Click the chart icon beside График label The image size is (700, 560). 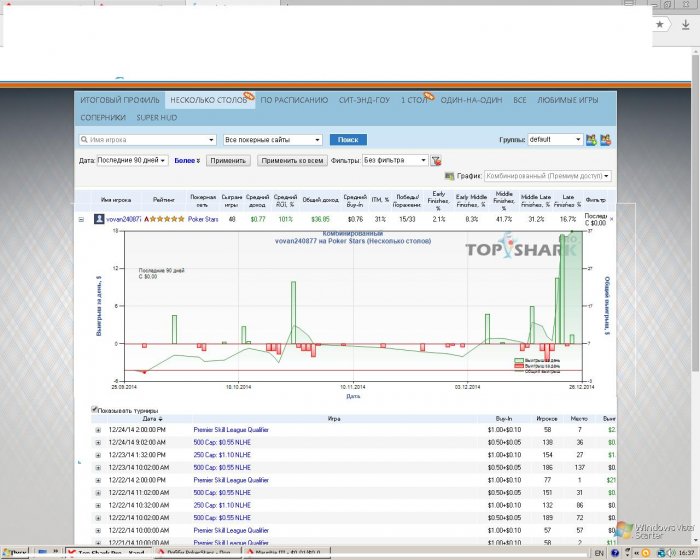pyautogui.click(x=449, y=176)
